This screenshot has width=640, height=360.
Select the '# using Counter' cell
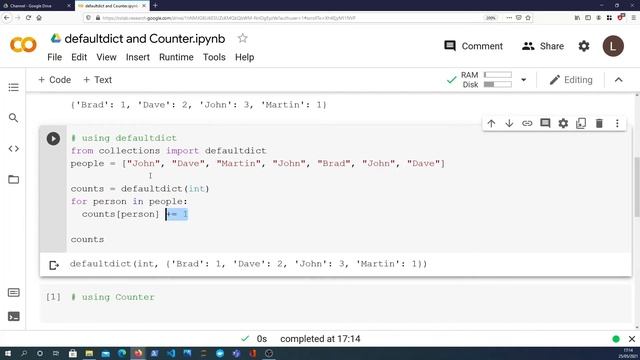pyautogui.click(x=336, y=304)
